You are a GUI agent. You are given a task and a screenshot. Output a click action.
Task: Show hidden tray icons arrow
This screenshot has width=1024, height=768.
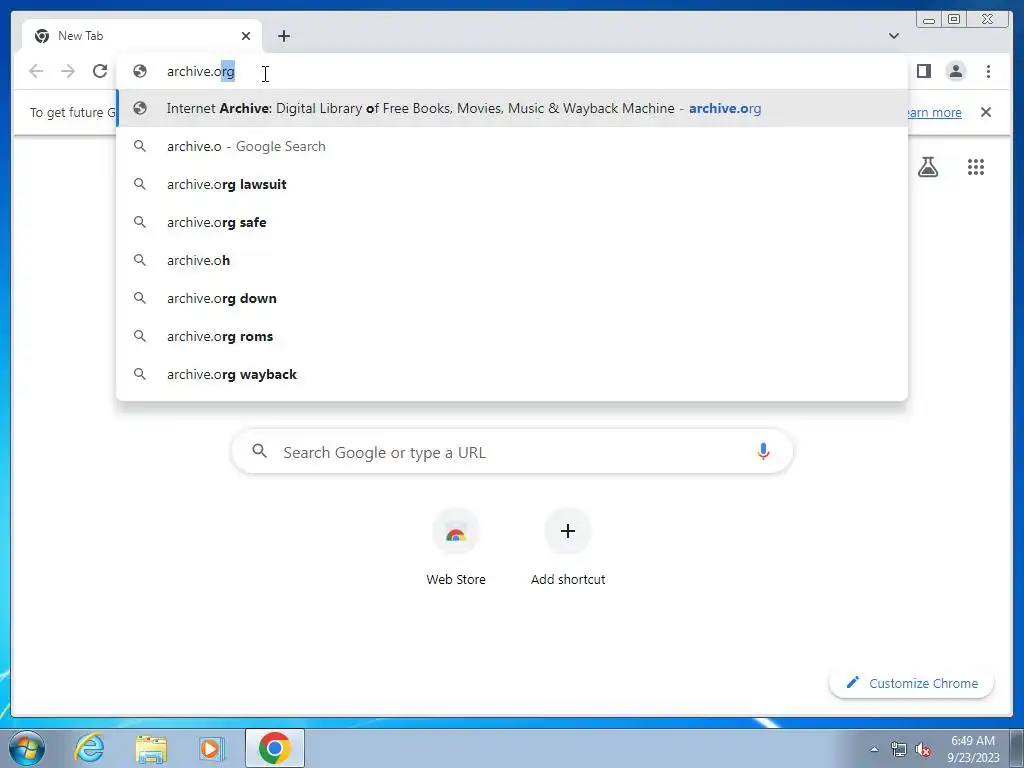coord(874,749)
